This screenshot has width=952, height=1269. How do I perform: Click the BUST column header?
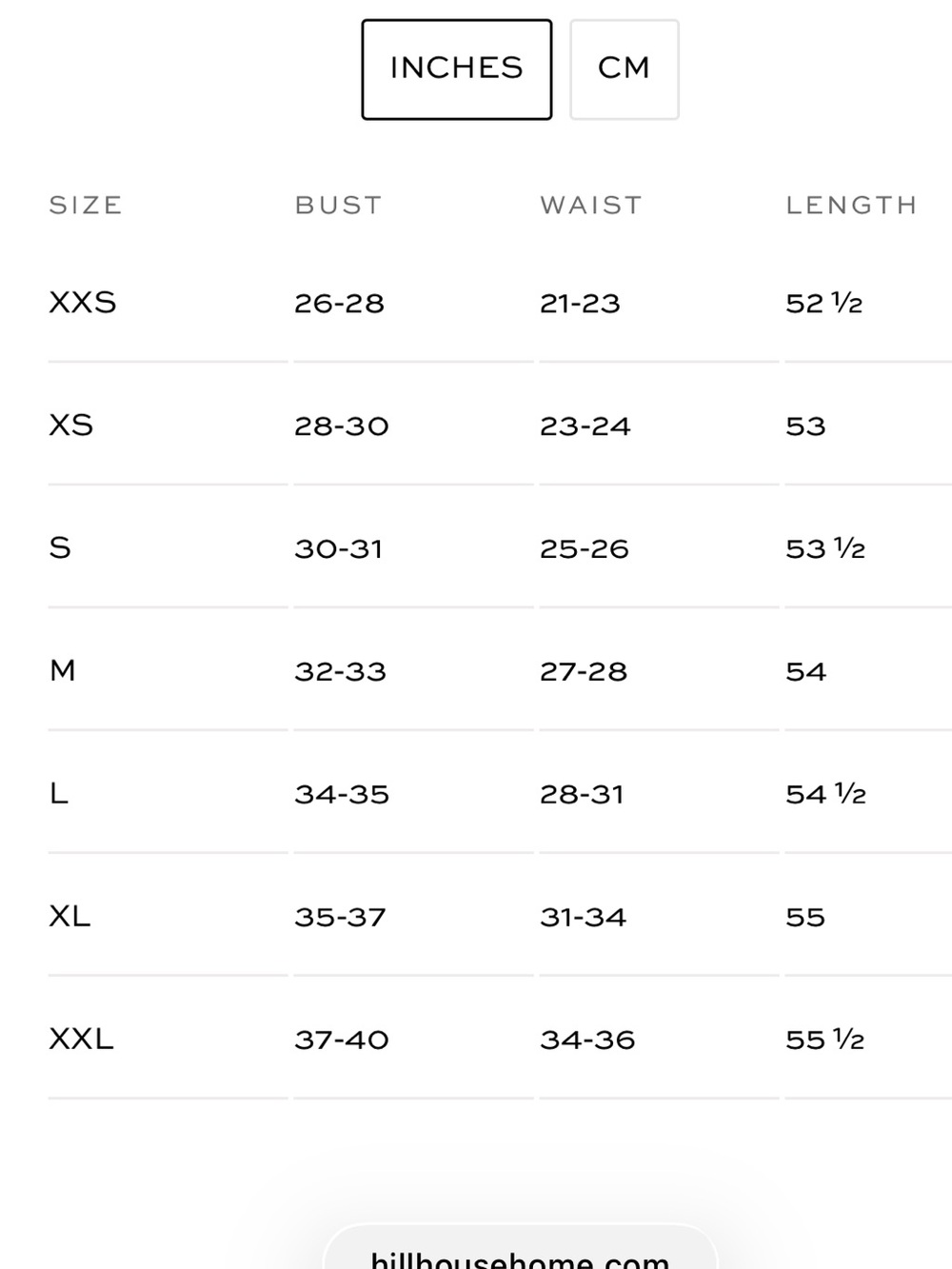tap(338, 206)
